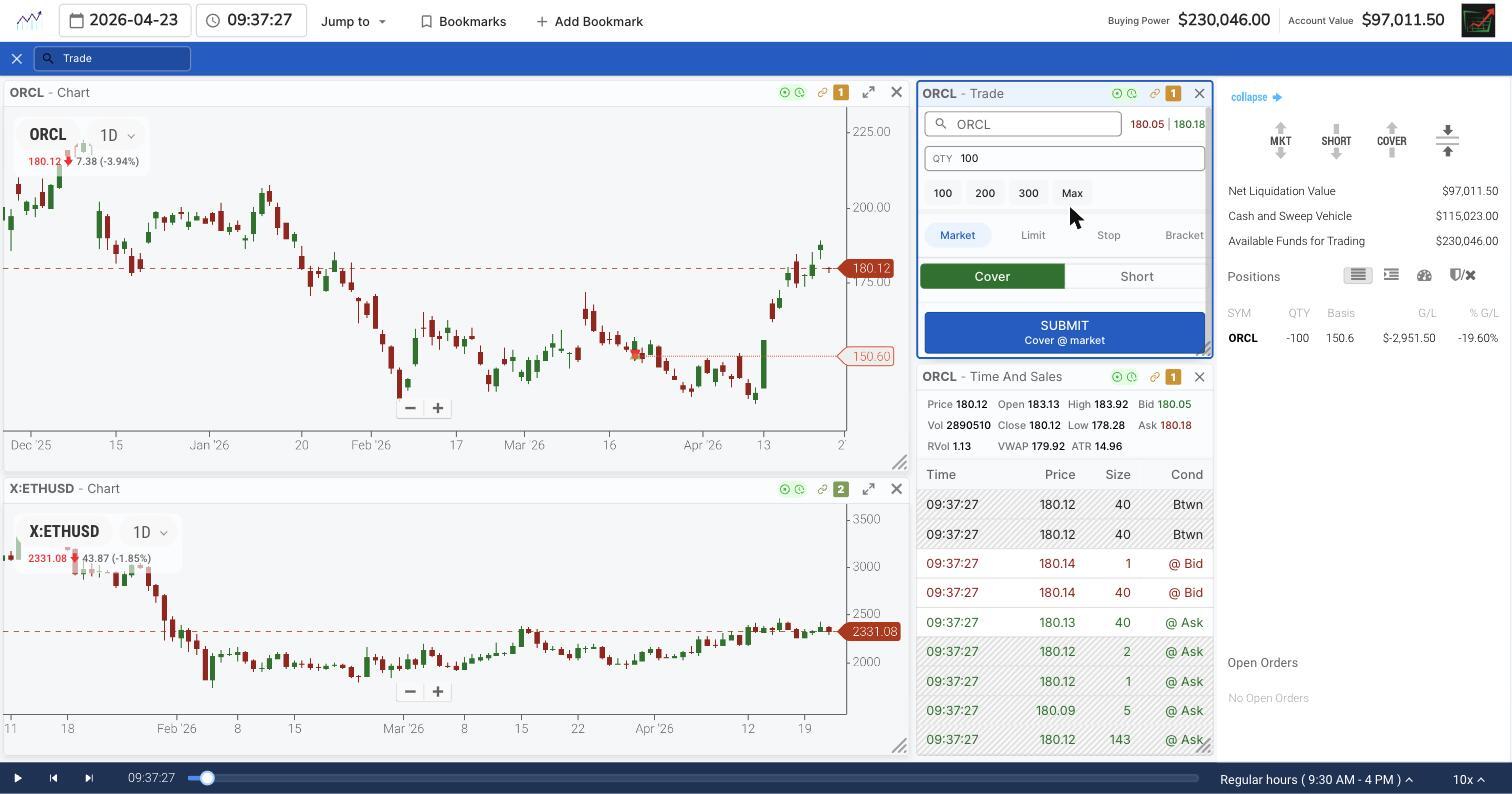Image resolution: width=1512 pixels, height=794 pixels.
Task: Open link group 1 badge in ORCL Chart
Action: coord(841,93)
